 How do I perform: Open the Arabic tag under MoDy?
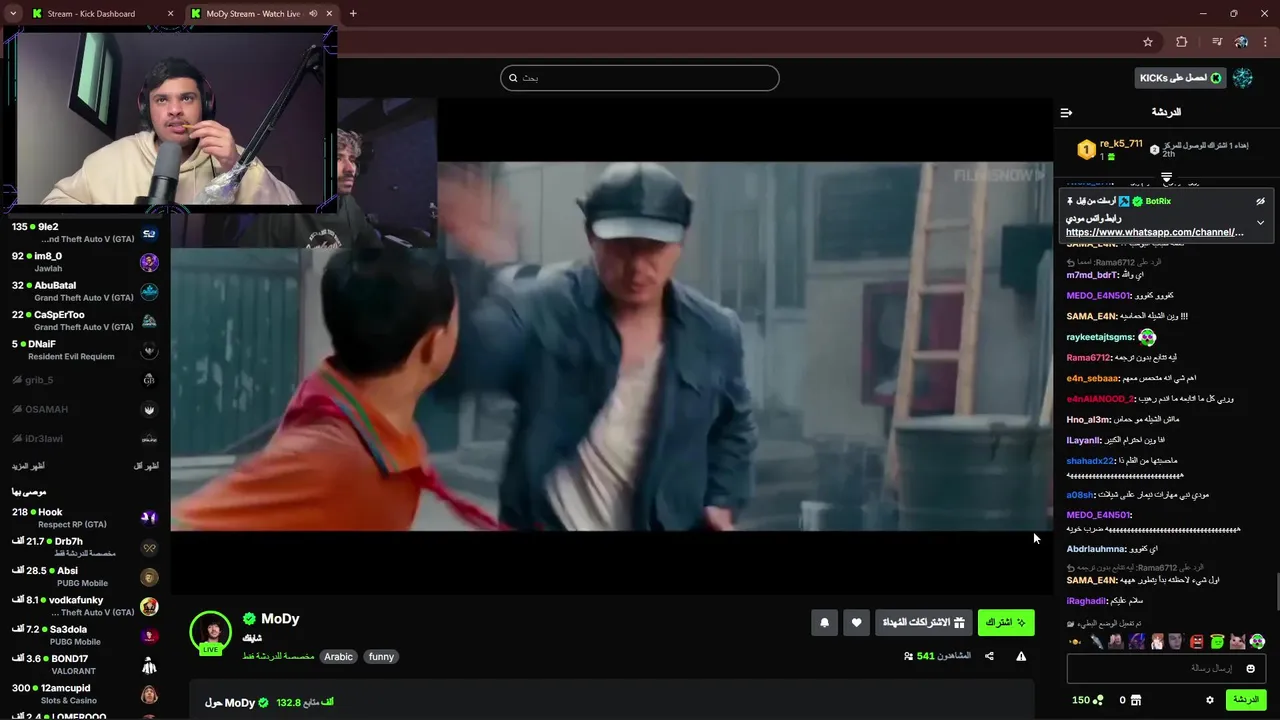338,657
